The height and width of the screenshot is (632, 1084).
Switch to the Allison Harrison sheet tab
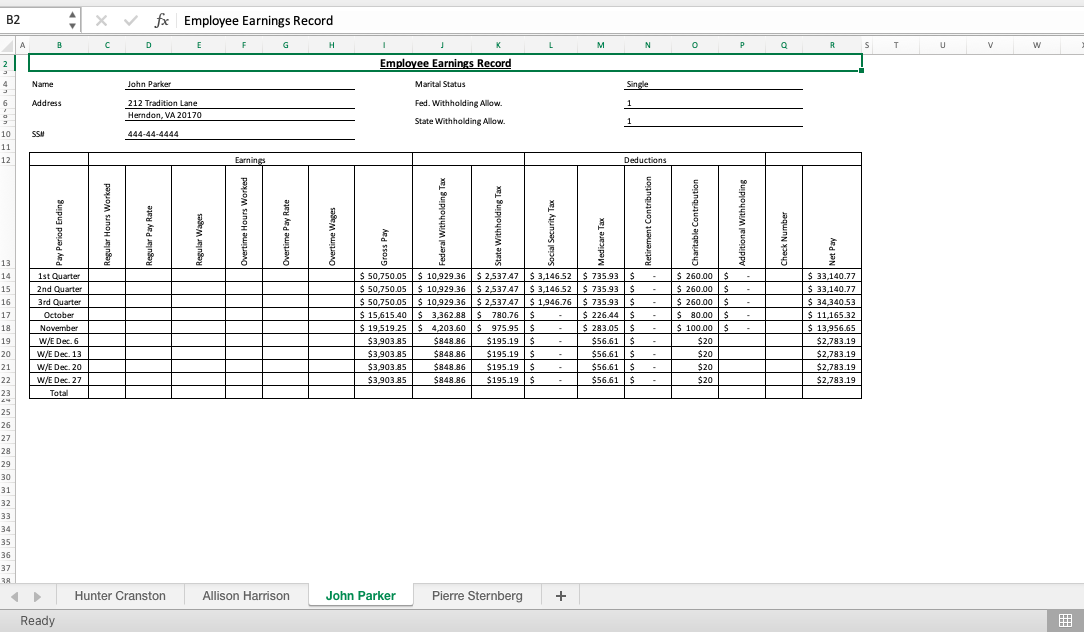[246, 595]
